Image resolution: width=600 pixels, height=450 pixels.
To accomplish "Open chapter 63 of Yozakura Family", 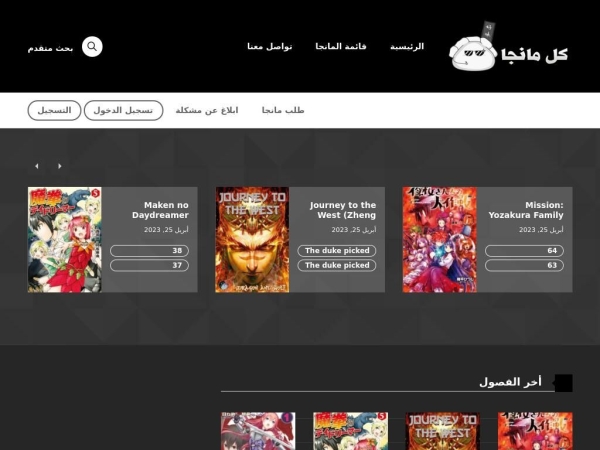I will pyautogui.click(x=524, y=265).
